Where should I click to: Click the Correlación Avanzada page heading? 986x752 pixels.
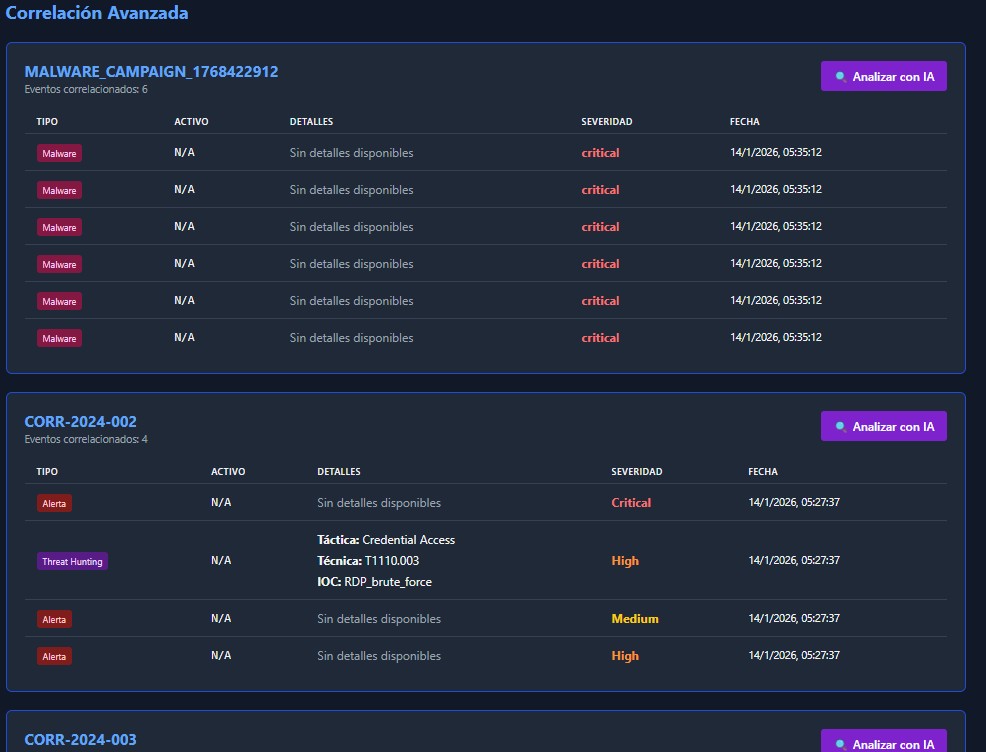coord(95,13)
